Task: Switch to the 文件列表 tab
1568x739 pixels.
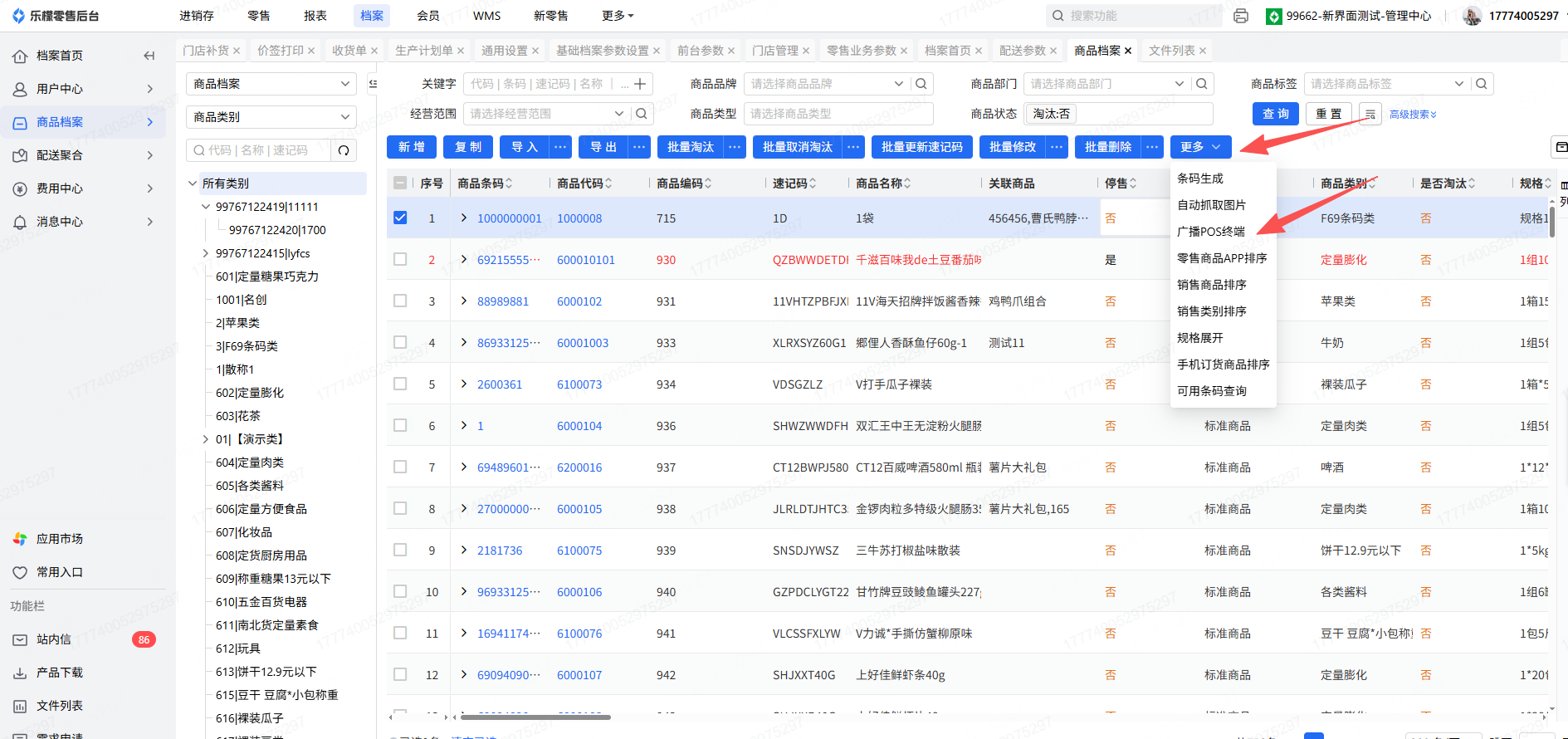Action: [1171, 51]
